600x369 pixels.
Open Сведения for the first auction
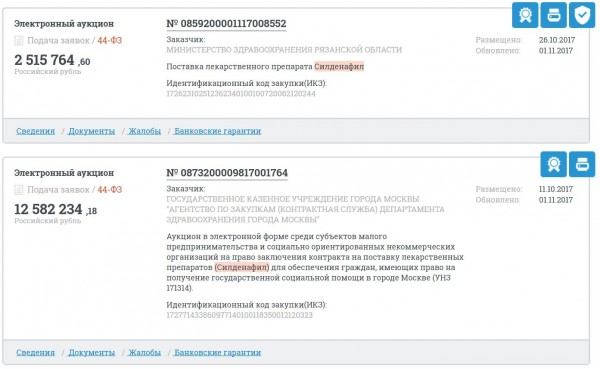[x=35, y=131]
